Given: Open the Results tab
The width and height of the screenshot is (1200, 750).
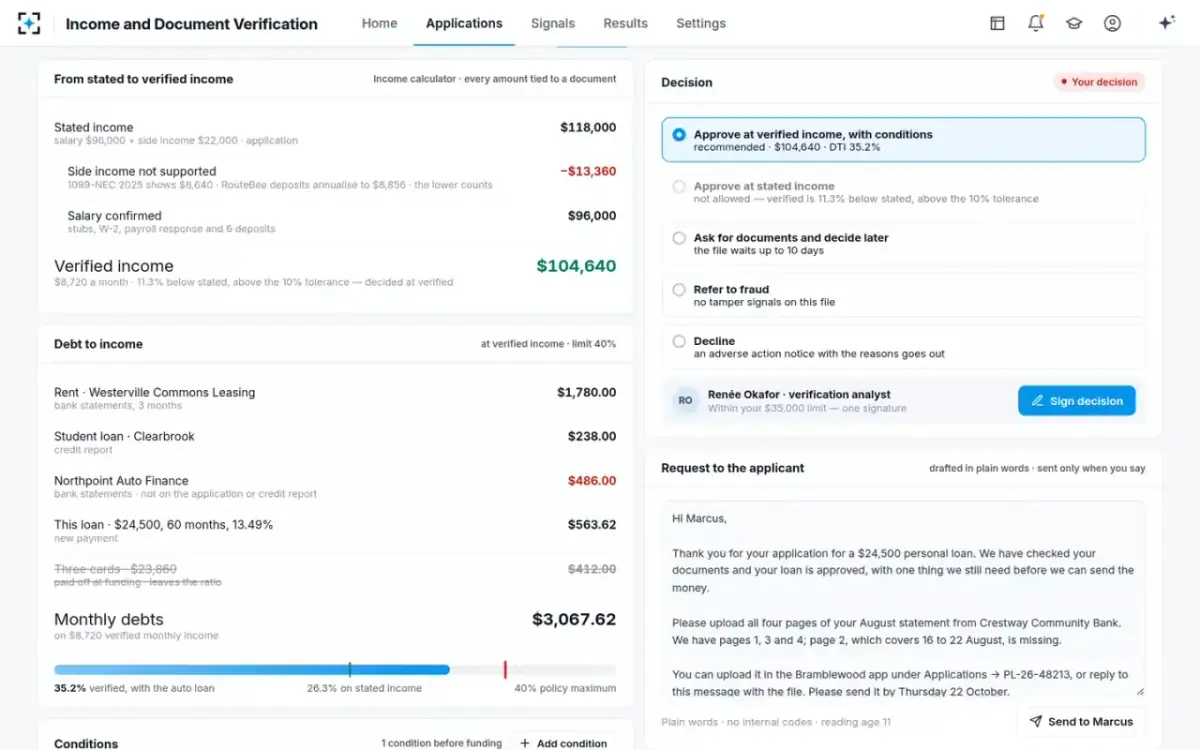Looking at the screenshot, I should tap(625, 23).
